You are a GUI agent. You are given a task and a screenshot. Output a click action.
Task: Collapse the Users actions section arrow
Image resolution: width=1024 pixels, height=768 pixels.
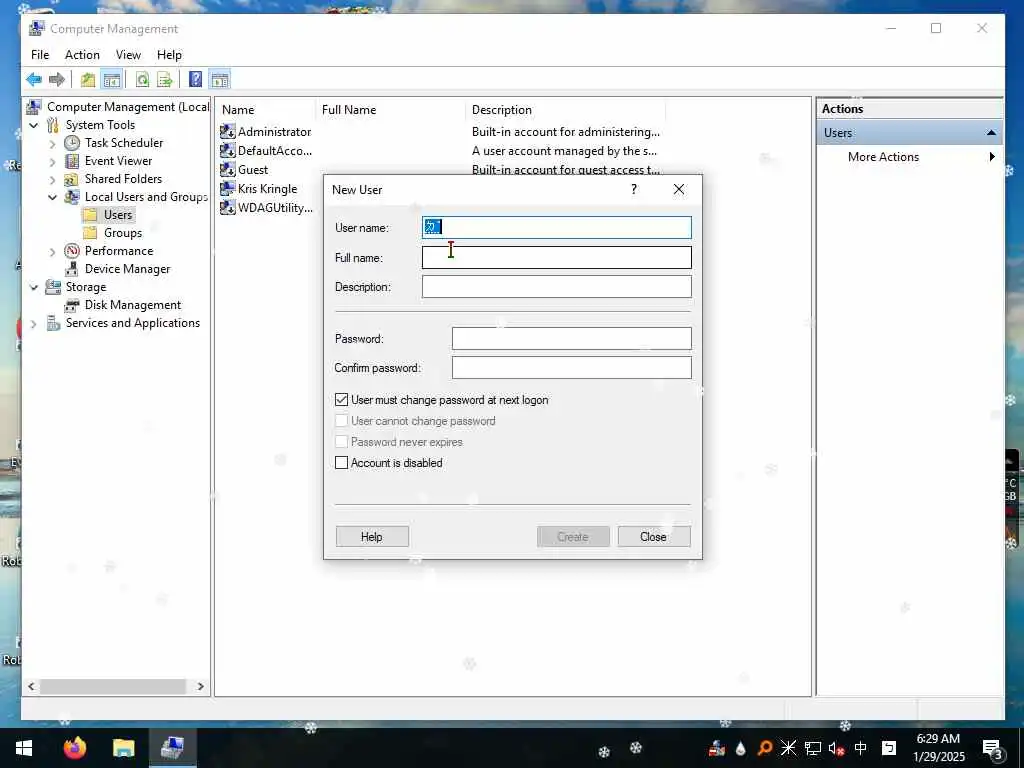[991, 133]
